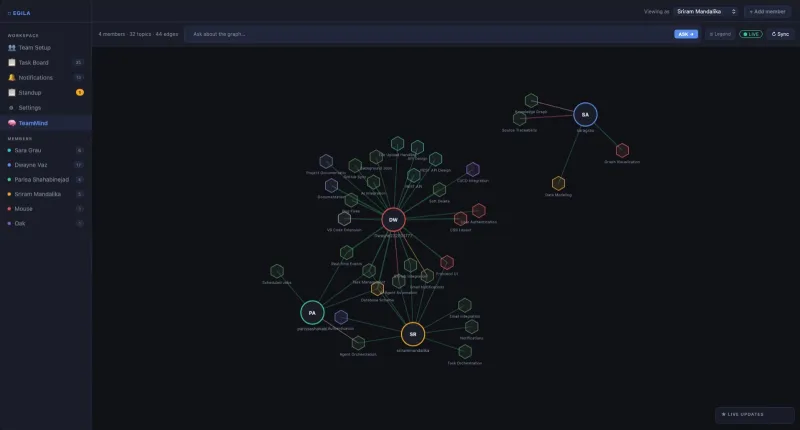Select the SA member node in the graph

click(x=585, y=115)
